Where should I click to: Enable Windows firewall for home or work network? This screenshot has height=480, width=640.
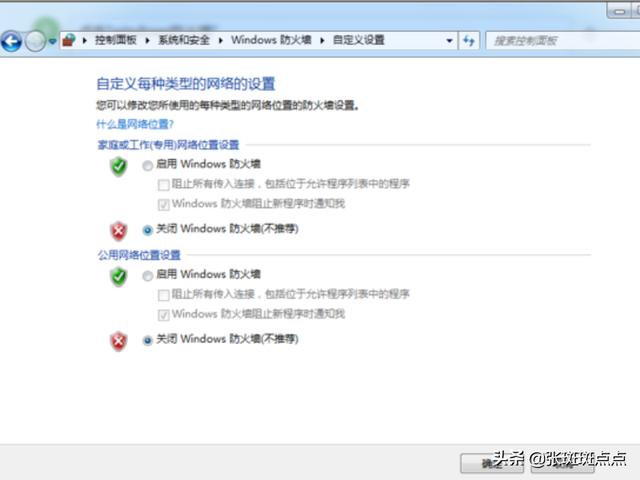[148, 164]
